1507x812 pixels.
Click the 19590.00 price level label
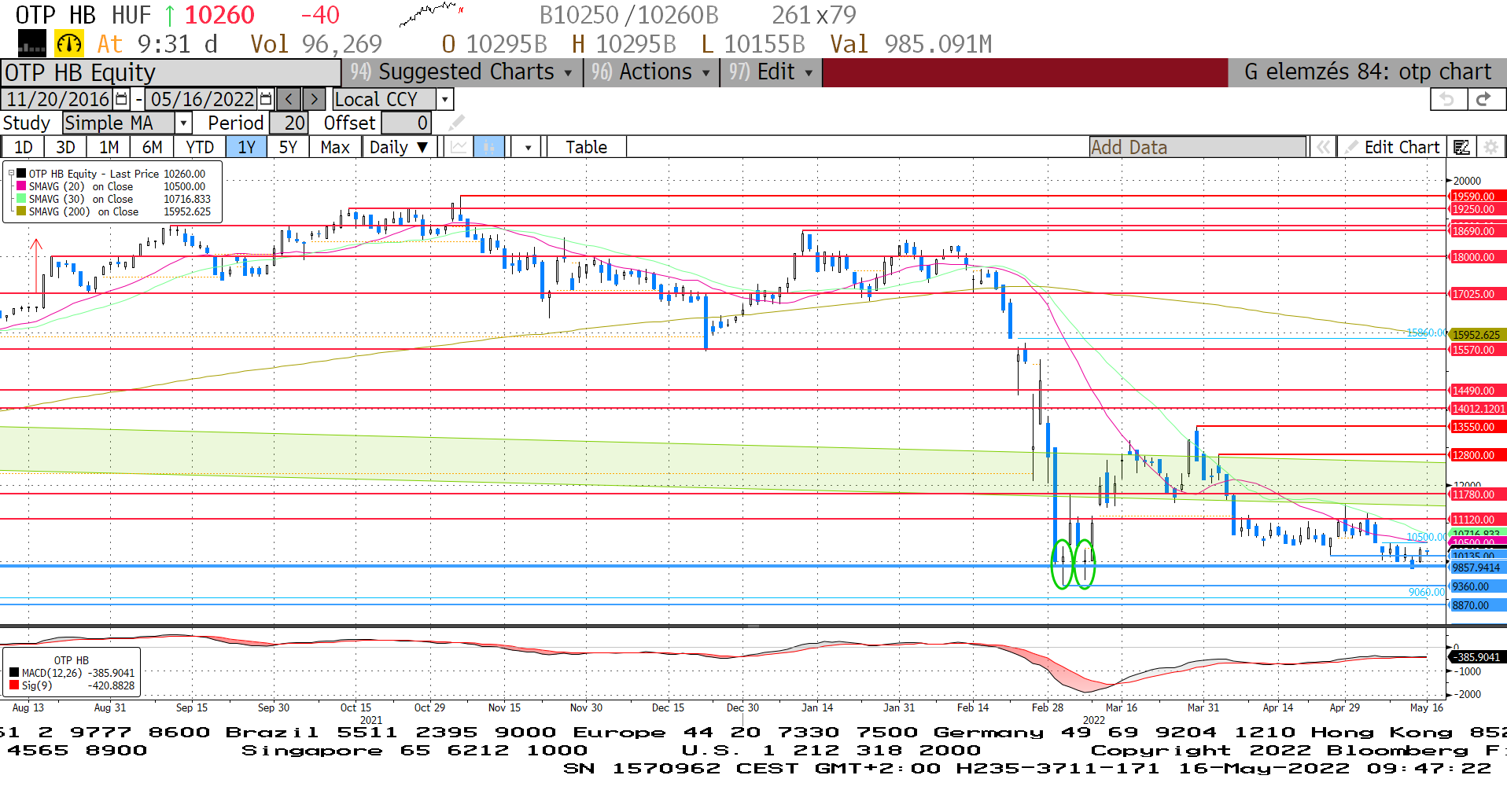pyautogui.click(x=1477, y=197)
